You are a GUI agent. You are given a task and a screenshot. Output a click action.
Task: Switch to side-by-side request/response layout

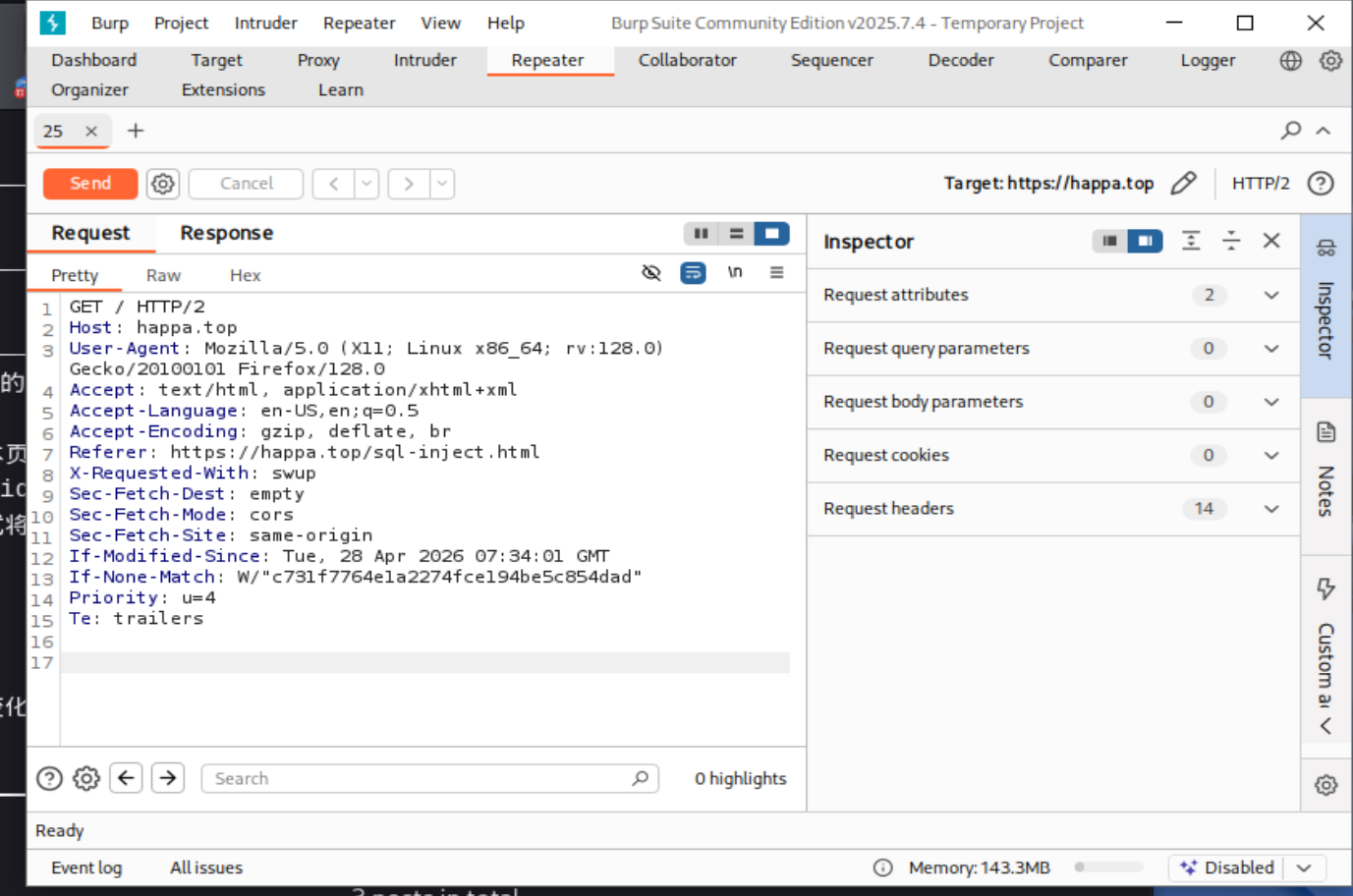pos(701,234)
